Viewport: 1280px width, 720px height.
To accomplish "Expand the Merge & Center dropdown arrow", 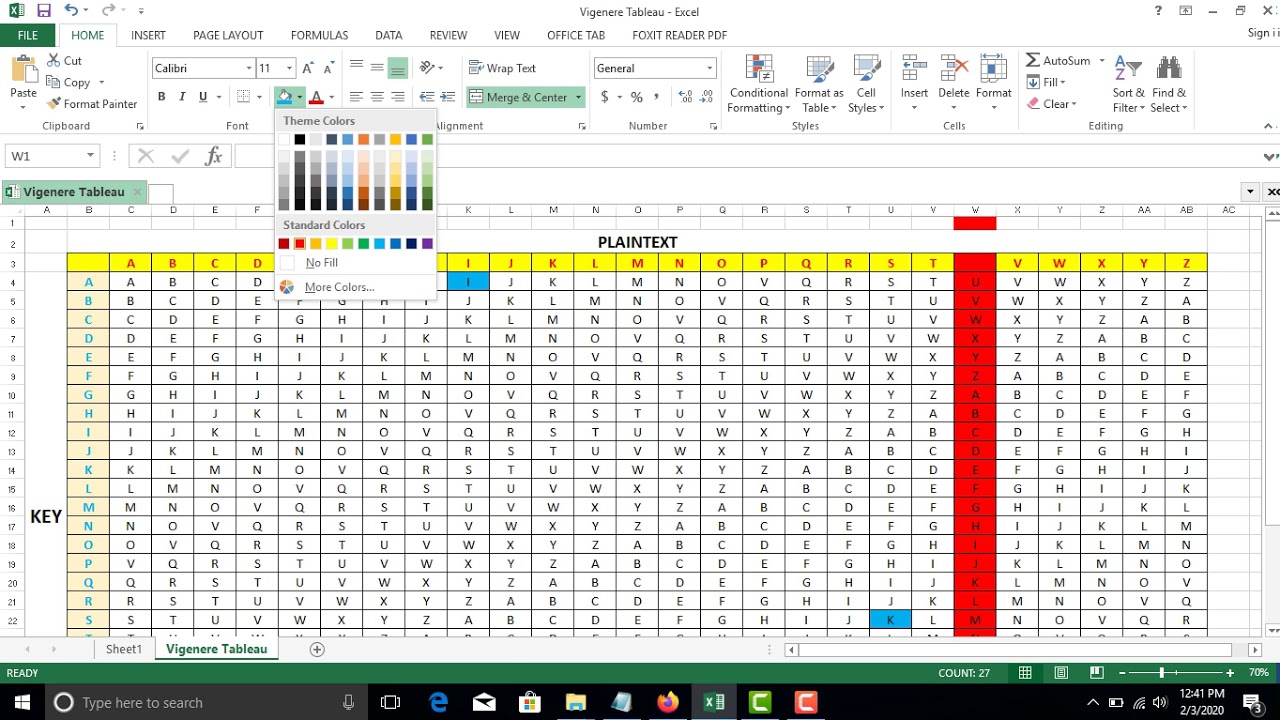I will click(578, 97).
